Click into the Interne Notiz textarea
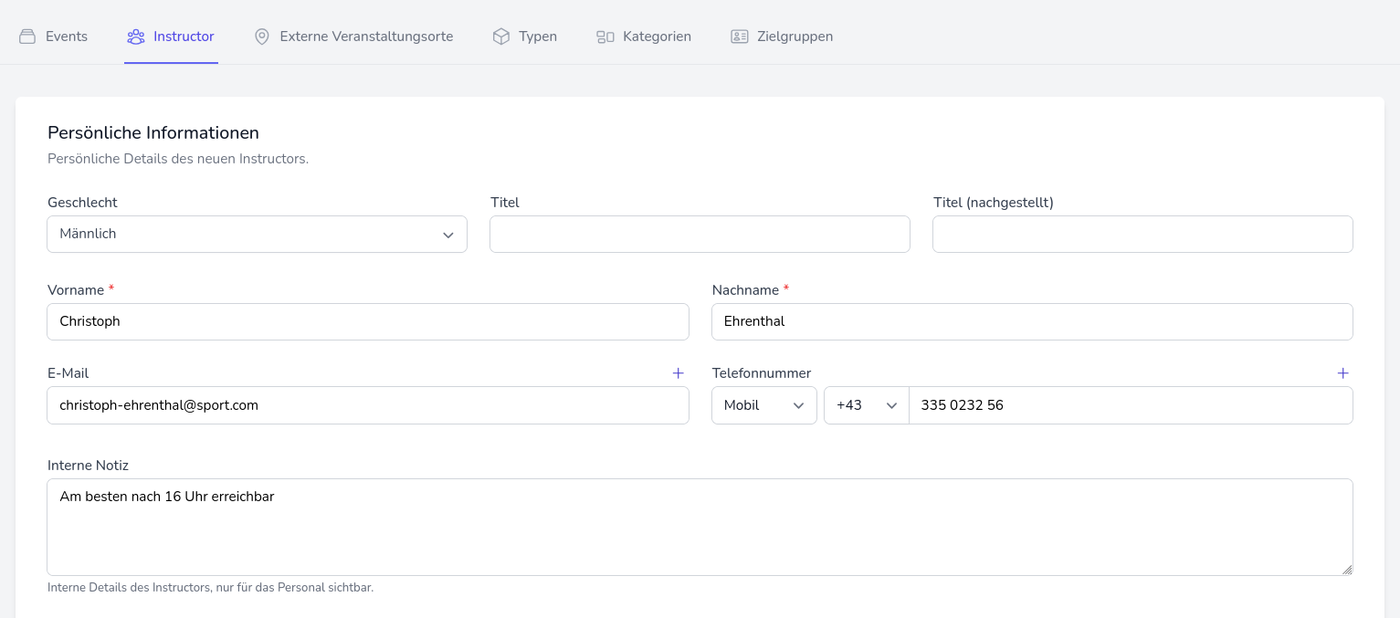Image resolution: width=1400 pixels, height=618 pixels. [x=699, y=527]
